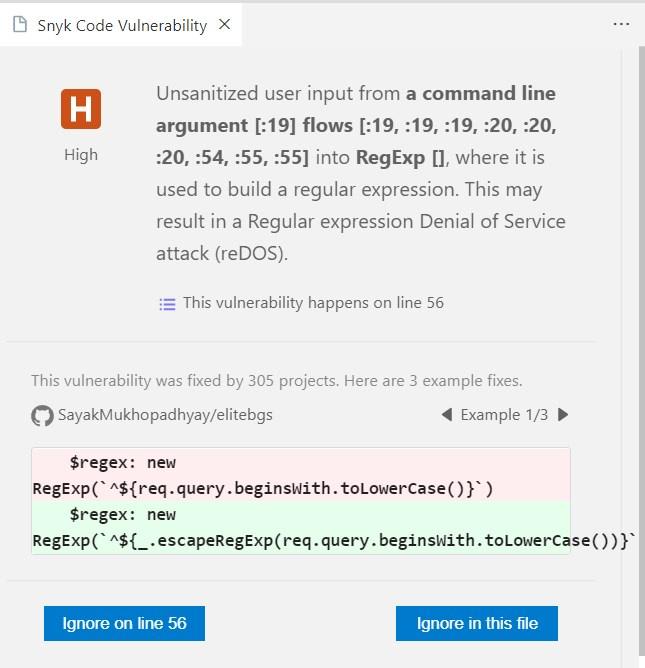Click the 'Example 1/3' label

pyautogui.click(x=504, y=415)
